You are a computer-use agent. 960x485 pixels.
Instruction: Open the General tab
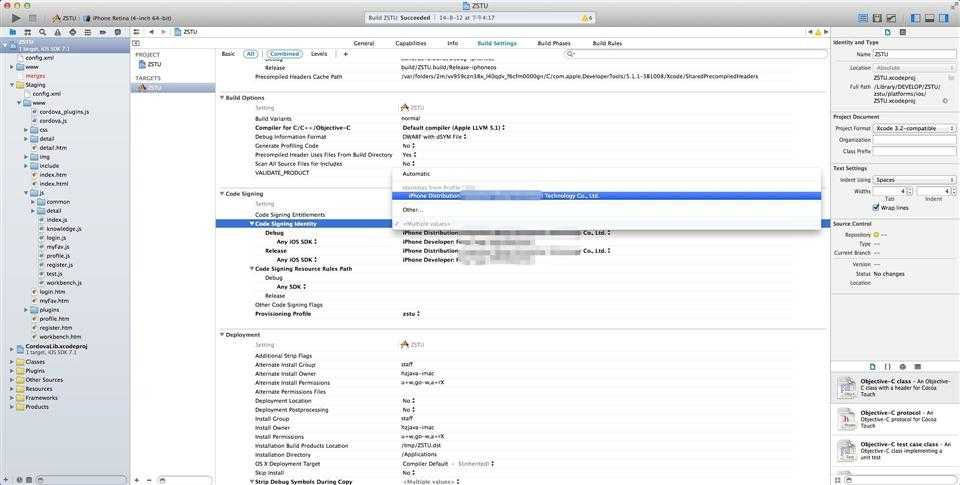point(364,43)
